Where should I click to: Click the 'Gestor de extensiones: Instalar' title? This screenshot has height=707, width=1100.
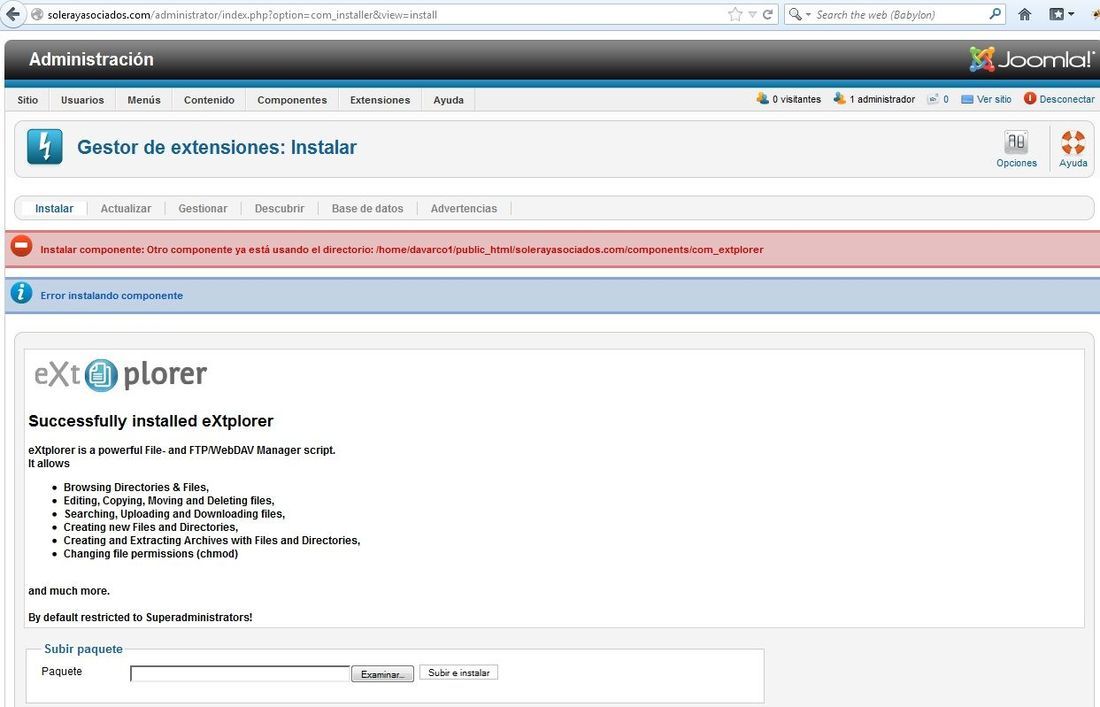(217, 147)
